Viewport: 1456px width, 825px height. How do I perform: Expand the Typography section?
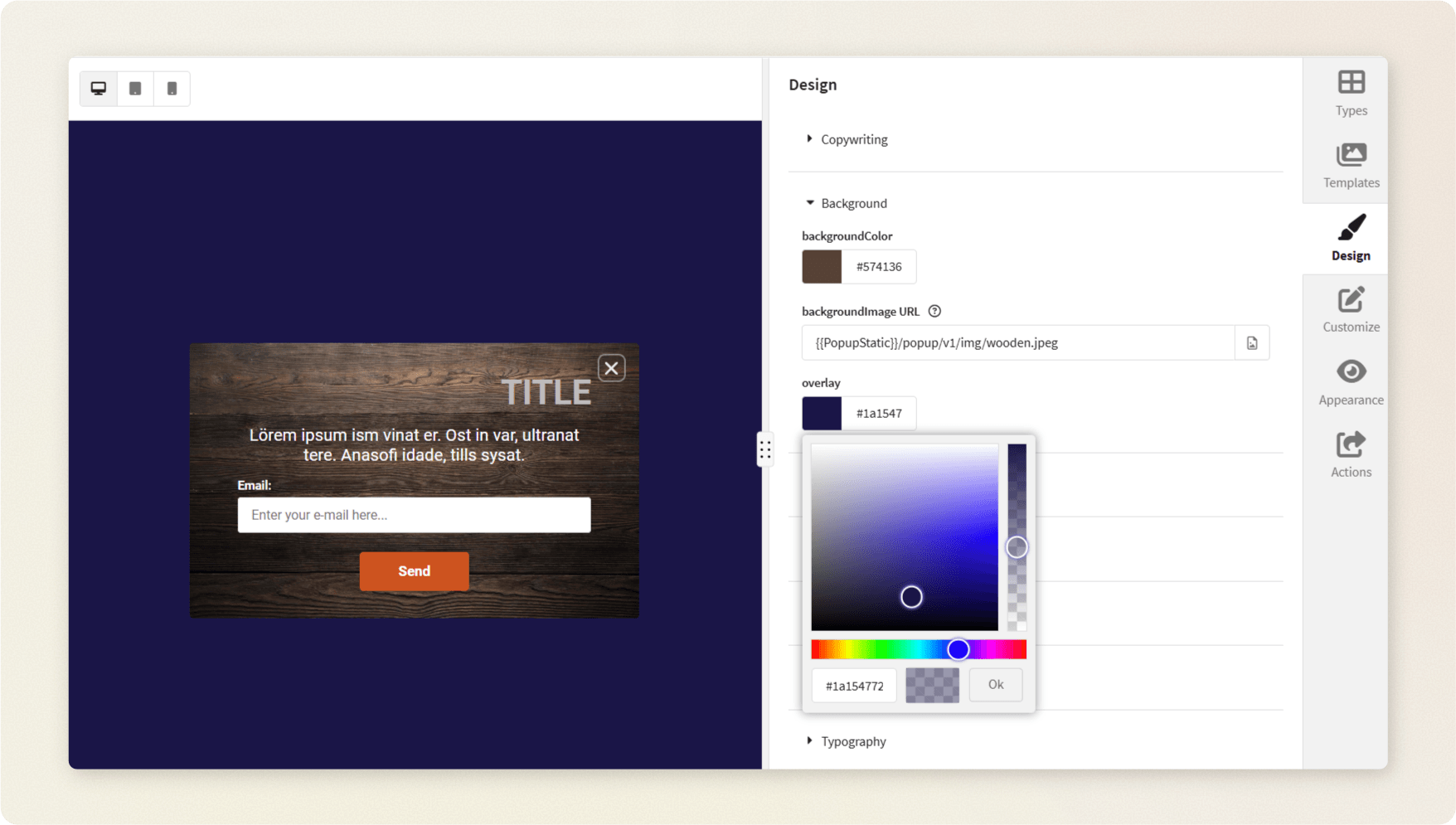(852, 741)
